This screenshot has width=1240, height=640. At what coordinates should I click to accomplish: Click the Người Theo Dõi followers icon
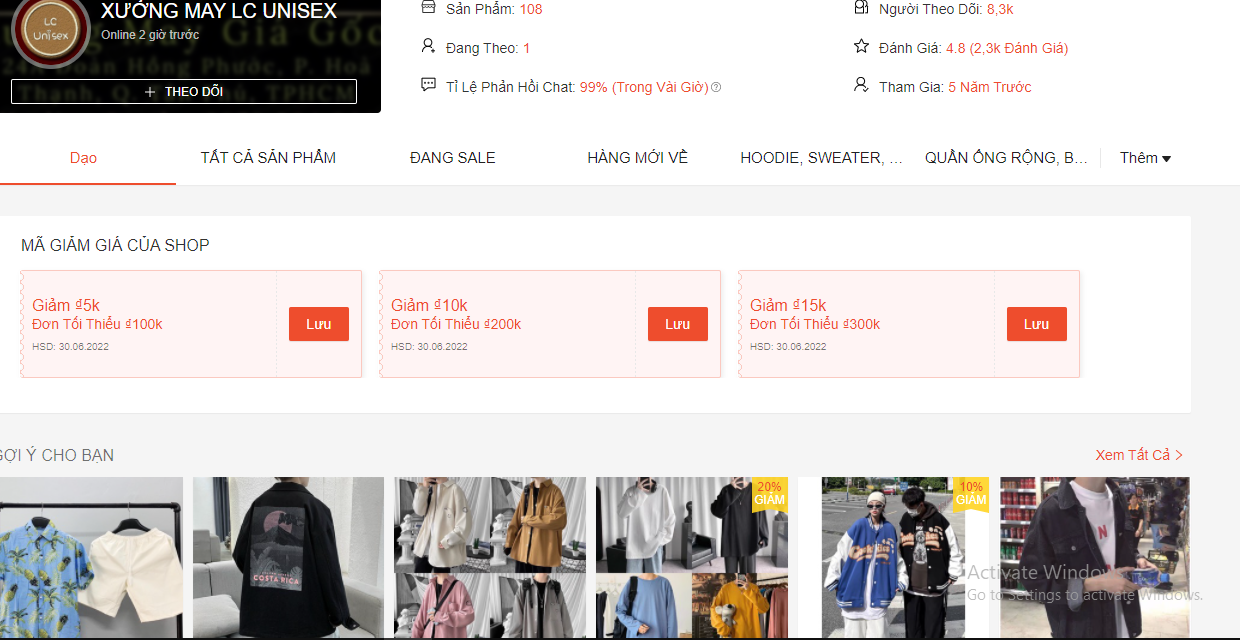[x=860, y=7]
